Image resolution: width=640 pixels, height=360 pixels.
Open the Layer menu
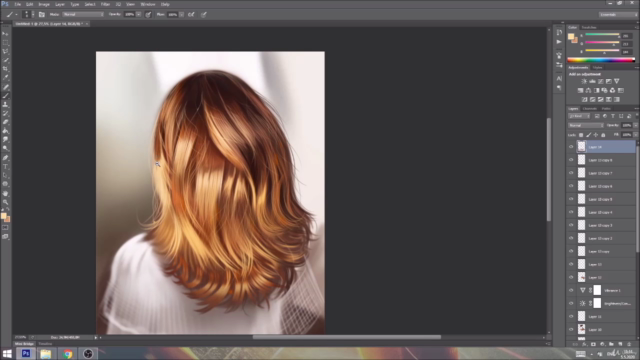pos(60,4)
